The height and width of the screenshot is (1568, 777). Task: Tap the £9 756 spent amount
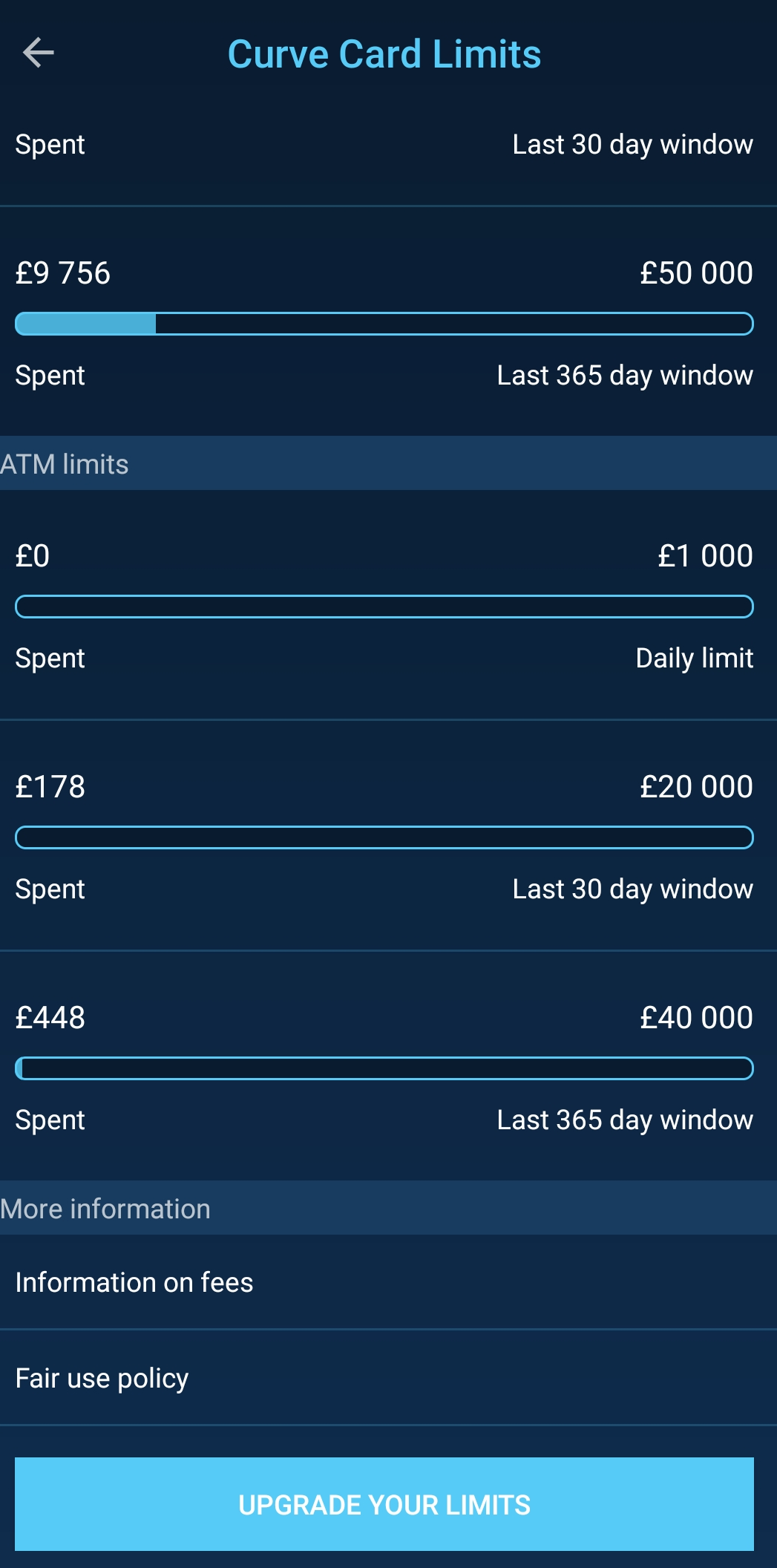[63, 273]
